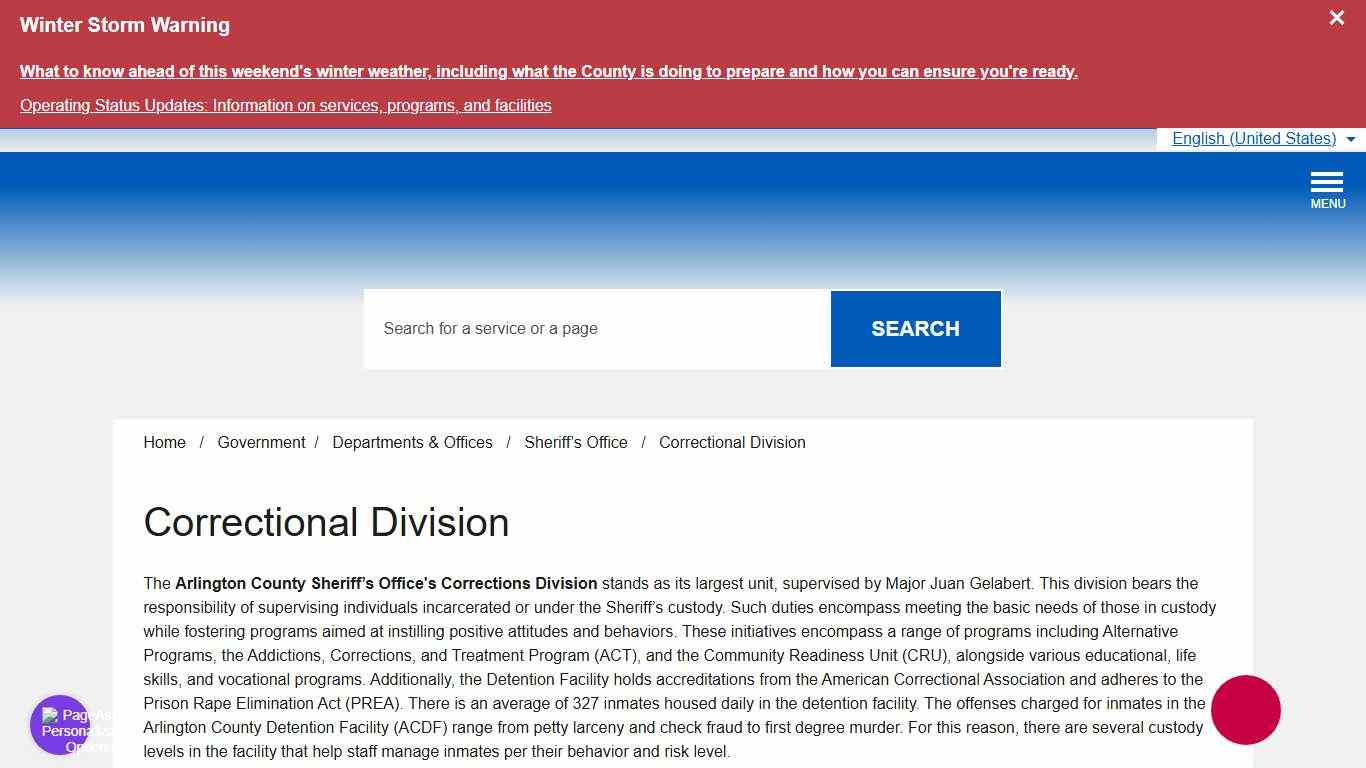The image size is (1366, 768).
Task: Click the Correctional Division page title
Action: [326, 522]
